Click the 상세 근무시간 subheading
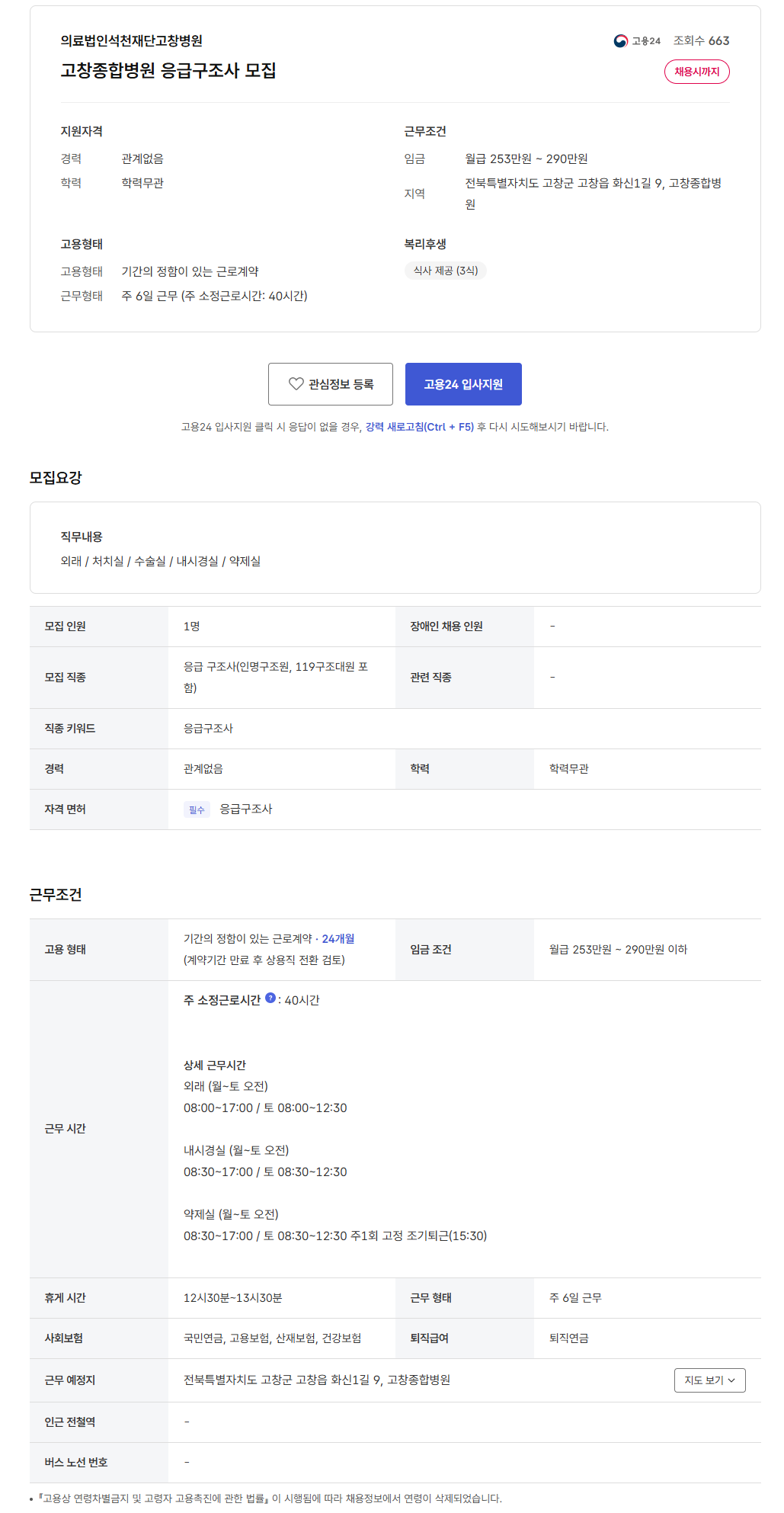The height and width of the screenshot is (1513, 784). click(x=215, y=1066)
